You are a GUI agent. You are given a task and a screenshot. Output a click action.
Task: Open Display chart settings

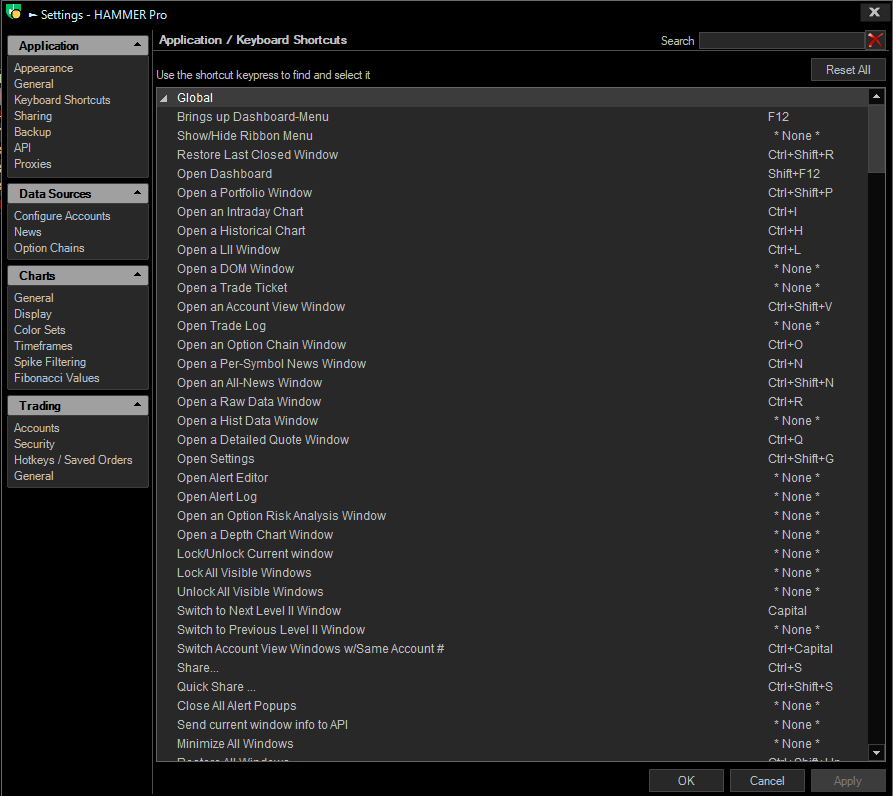(x=32, y=314)
